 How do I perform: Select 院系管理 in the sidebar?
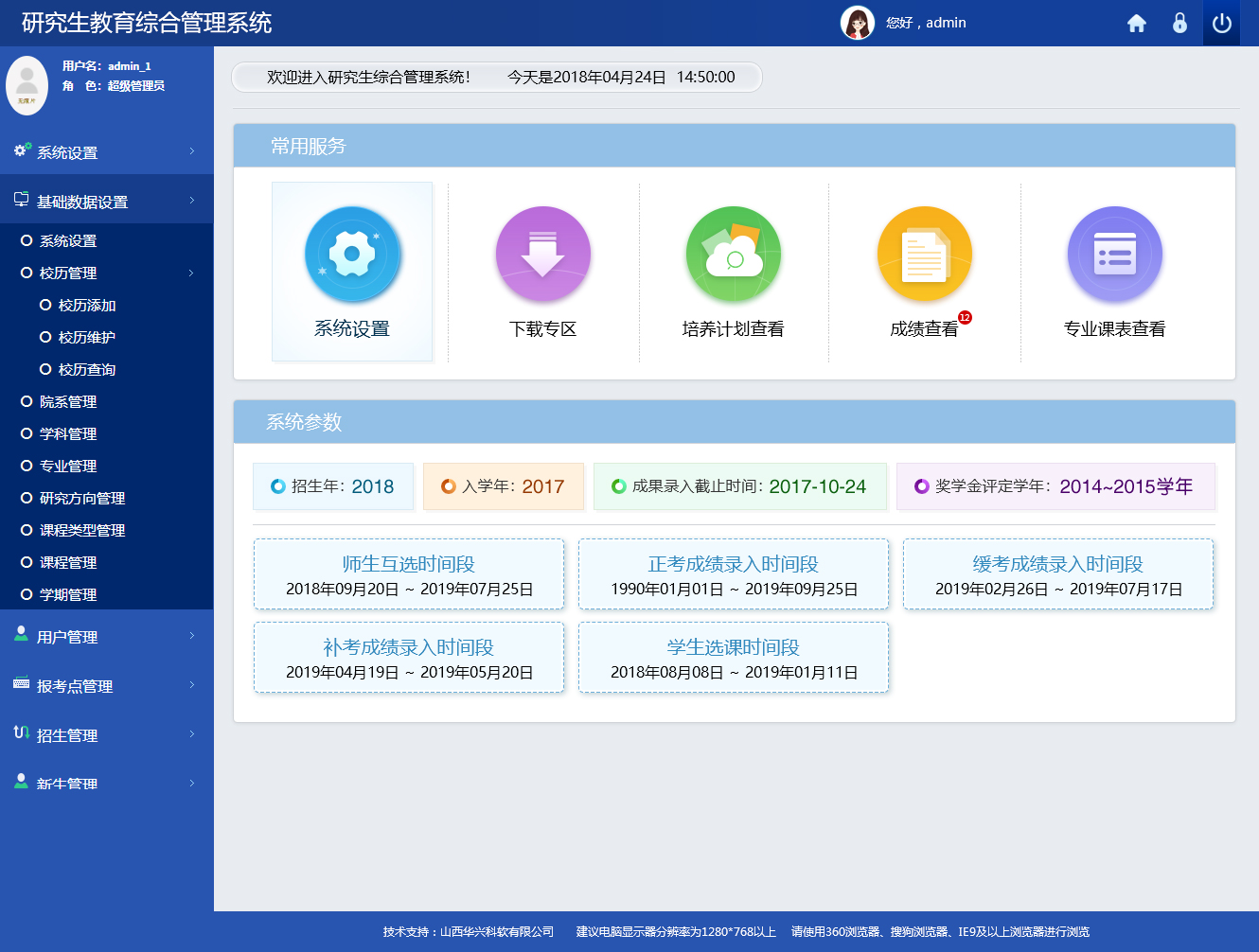pyautogui.click(x=68, y=402)
